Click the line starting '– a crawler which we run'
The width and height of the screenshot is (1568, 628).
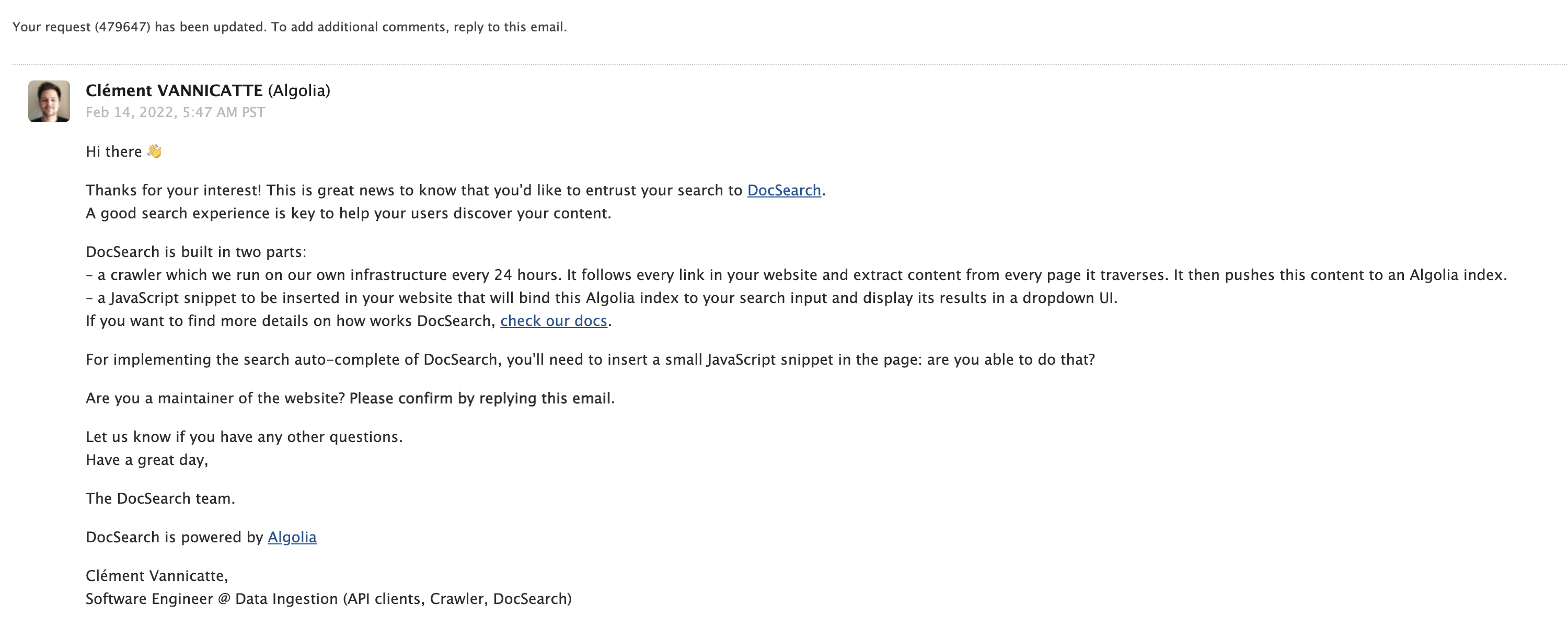pyautogui.click(x=796, y=275)
